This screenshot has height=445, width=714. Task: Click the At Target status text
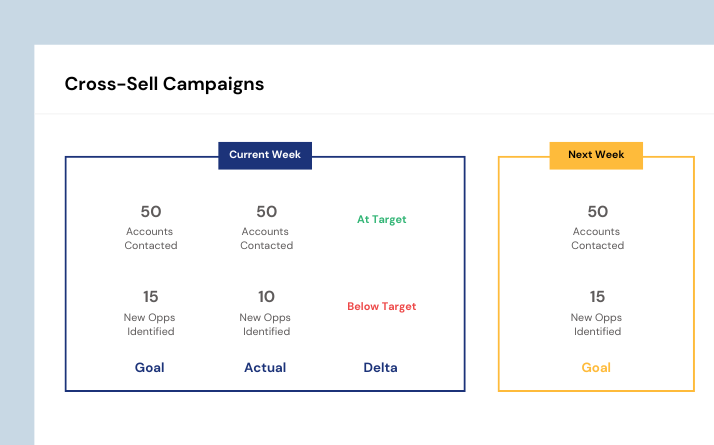coord(382,220)
